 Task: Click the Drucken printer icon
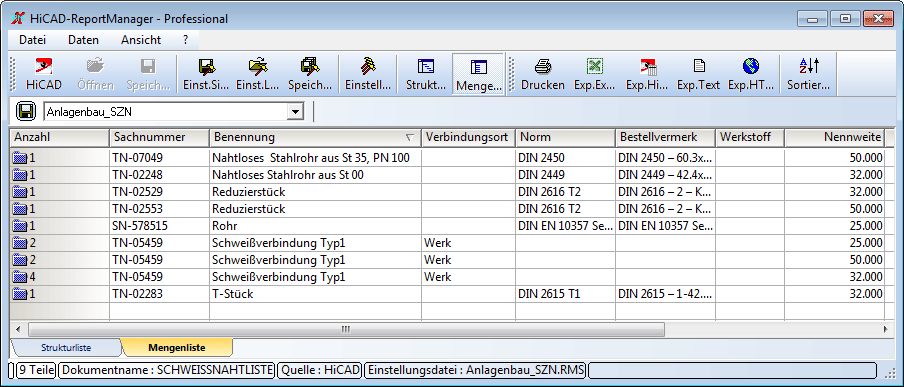point(543,74)
